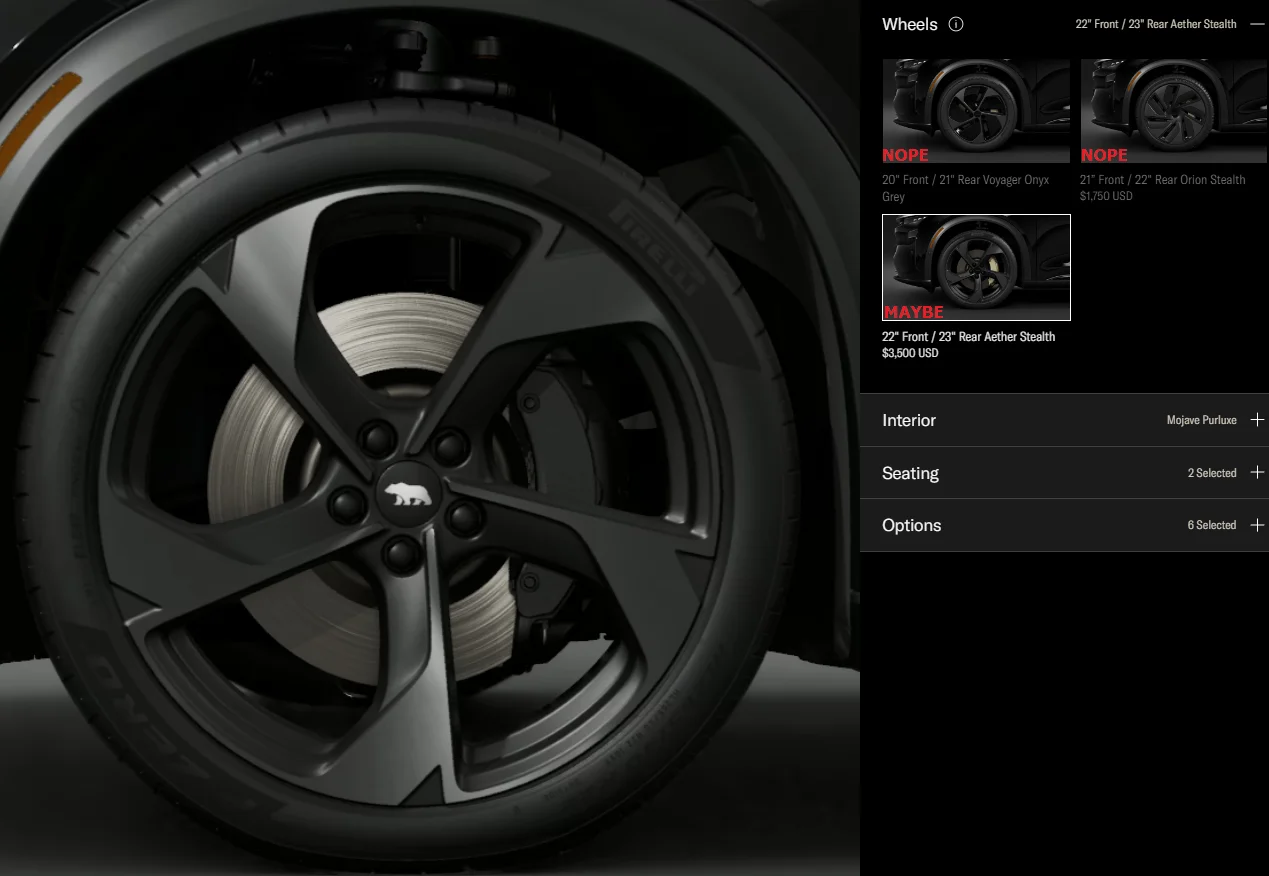Click the Aether Stealth label below selected thumbnail

pyautogui.click(x=968, y=337)
